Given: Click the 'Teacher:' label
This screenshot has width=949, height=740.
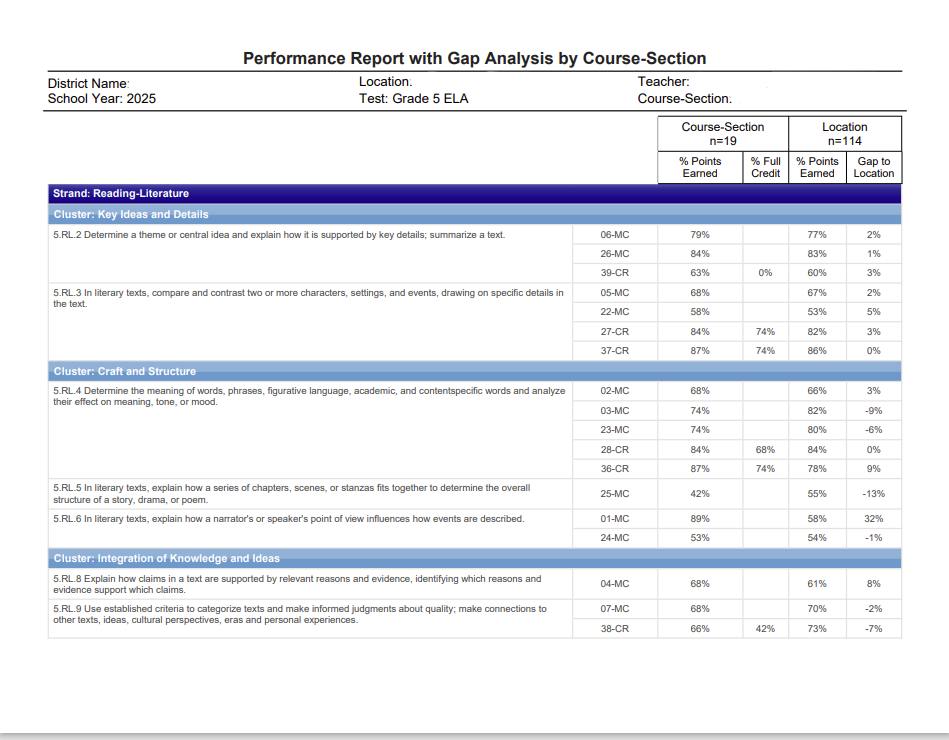Looking at the screenshot, I should tap(663, 82).
